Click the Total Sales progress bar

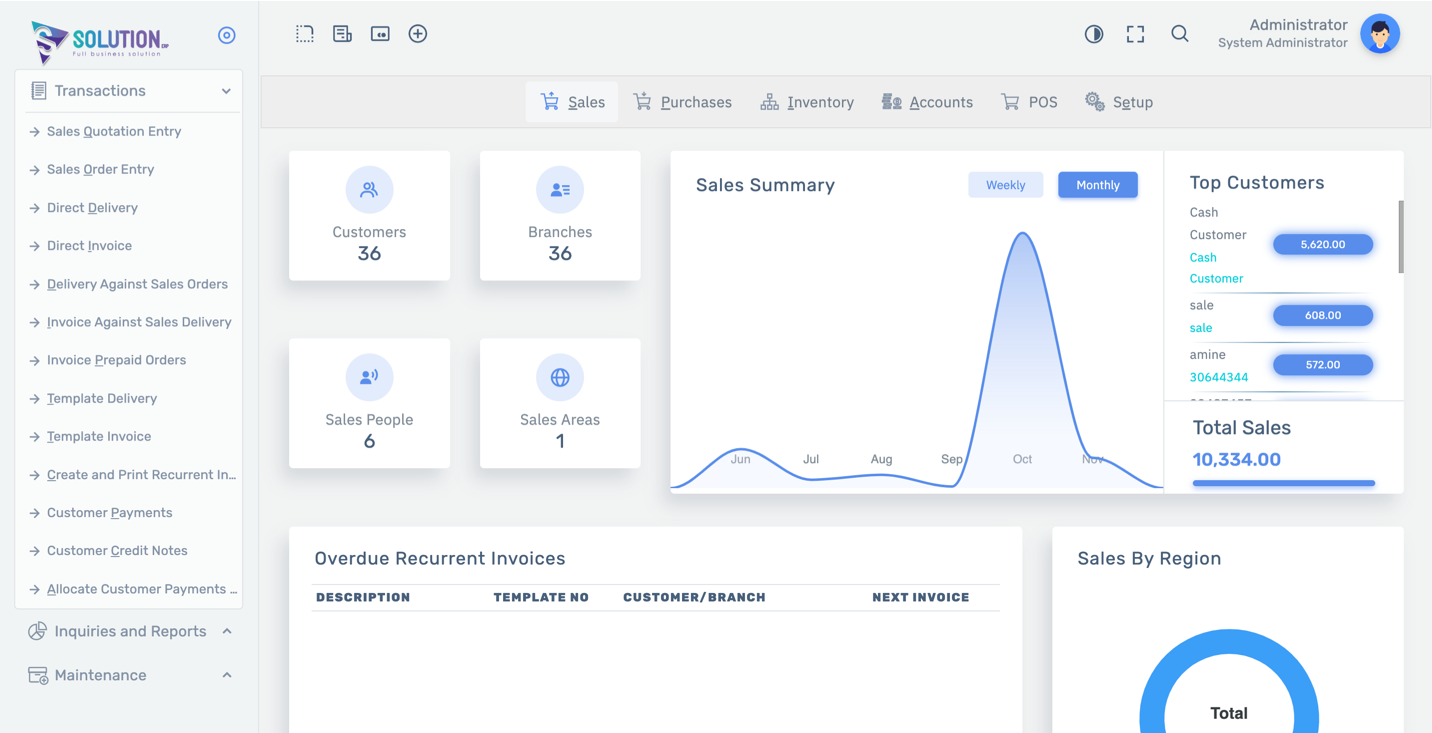[x=1284, y=483]
